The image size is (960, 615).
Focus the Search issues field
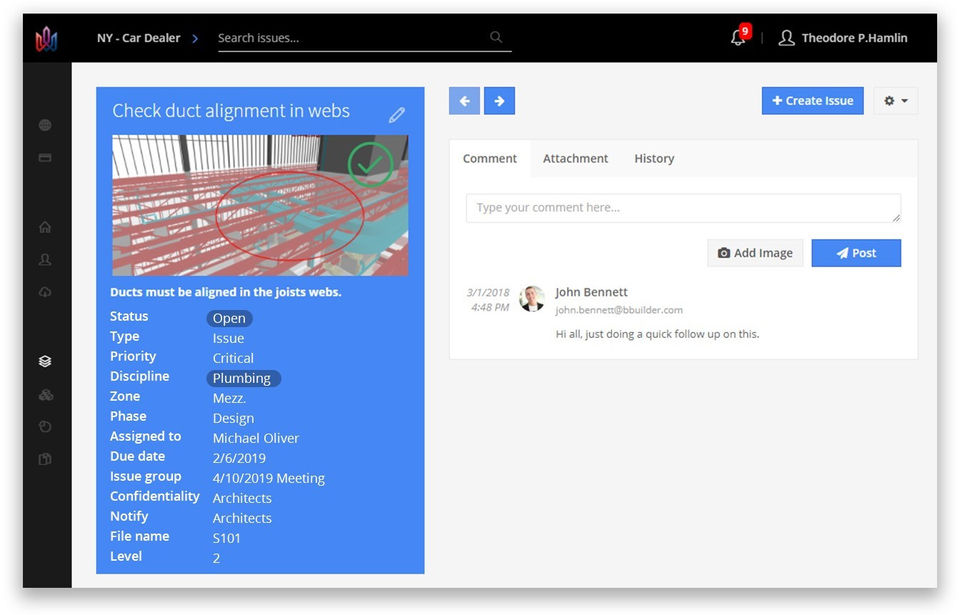click(x=364, y=38)
